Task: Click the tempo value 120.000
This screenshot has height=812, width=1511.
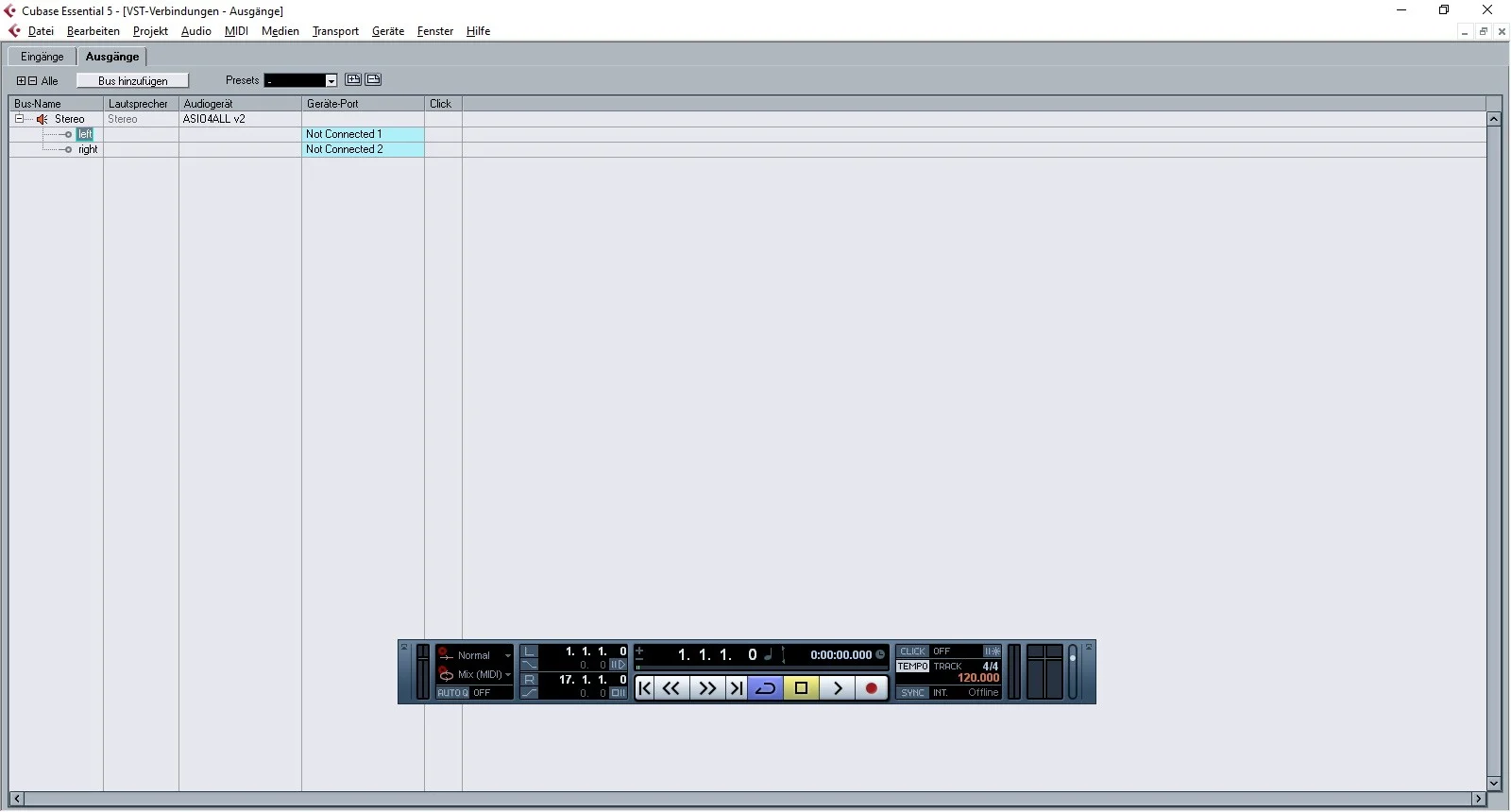Action: (x=978, y=678)
